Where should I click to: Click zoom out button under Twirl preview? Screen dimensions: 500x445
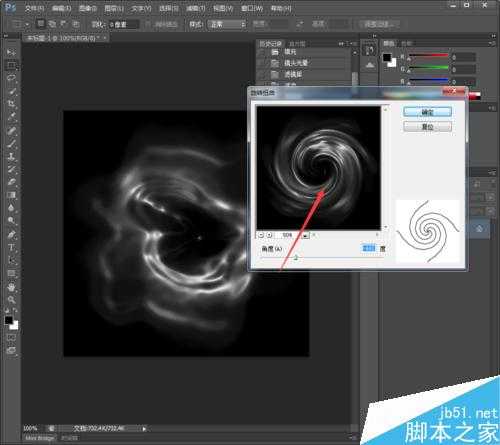(261, 235)
